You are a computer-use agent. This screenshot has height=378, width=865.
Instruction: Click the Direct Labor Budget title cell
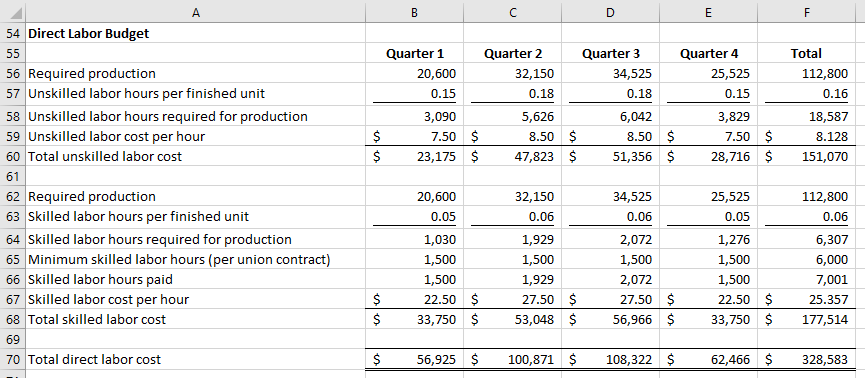(195, 33)
